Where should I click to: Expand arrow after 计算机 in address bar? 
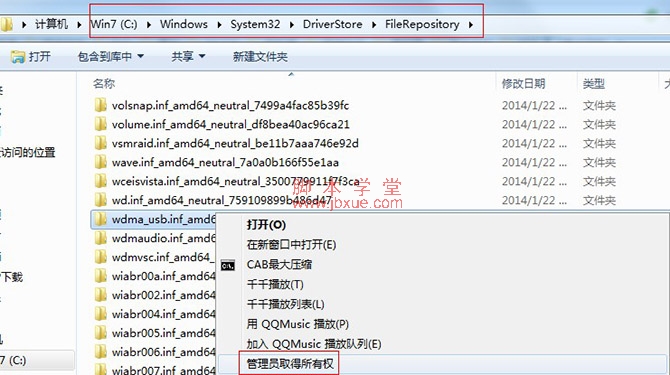pyautogui.click(x=79, y=25)
